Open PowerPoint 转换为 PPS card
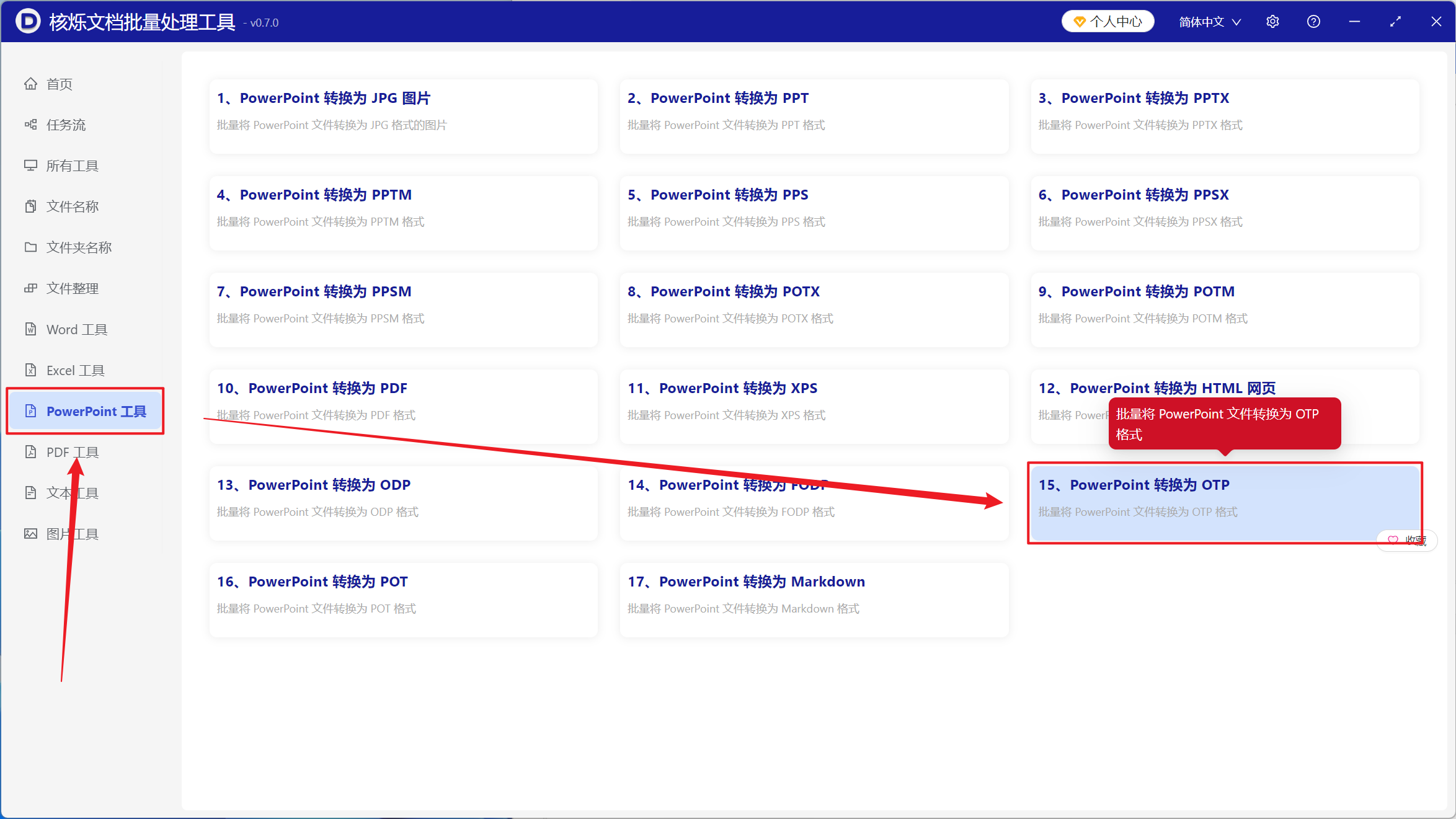The width and height of the screenshot is (1456, 819). pyautogui.click(x=814, y=213)
